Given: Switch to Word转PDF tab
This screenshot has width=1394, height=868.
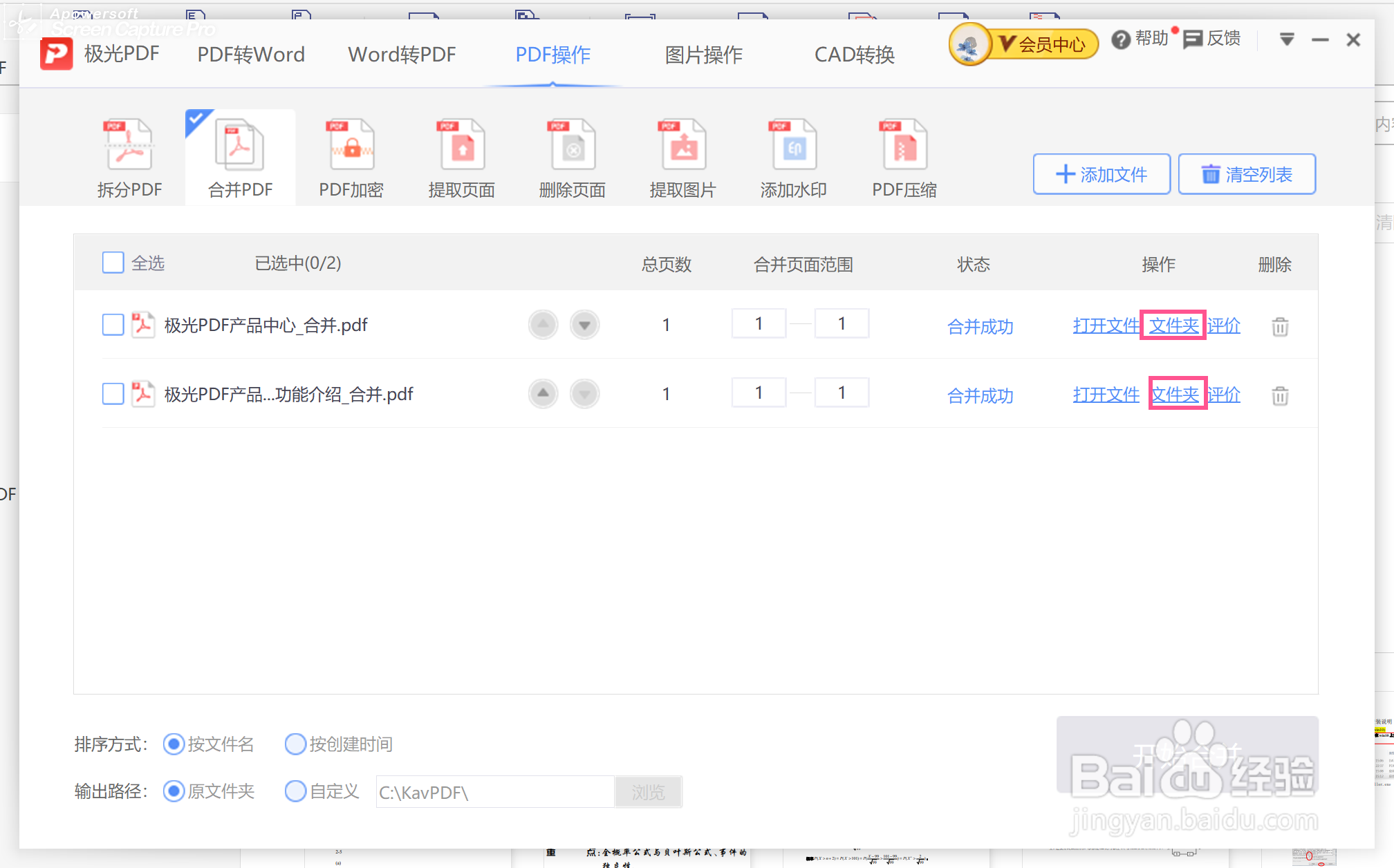Looking at the screenshot, I should 402,55.
